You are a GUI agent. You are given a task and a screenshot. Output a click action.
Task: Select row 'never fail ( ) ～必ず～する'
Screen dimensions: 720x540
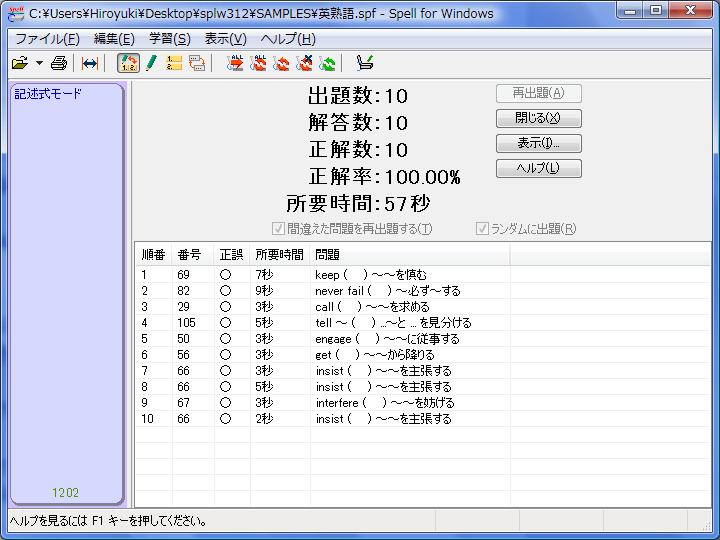coord(422,291)
